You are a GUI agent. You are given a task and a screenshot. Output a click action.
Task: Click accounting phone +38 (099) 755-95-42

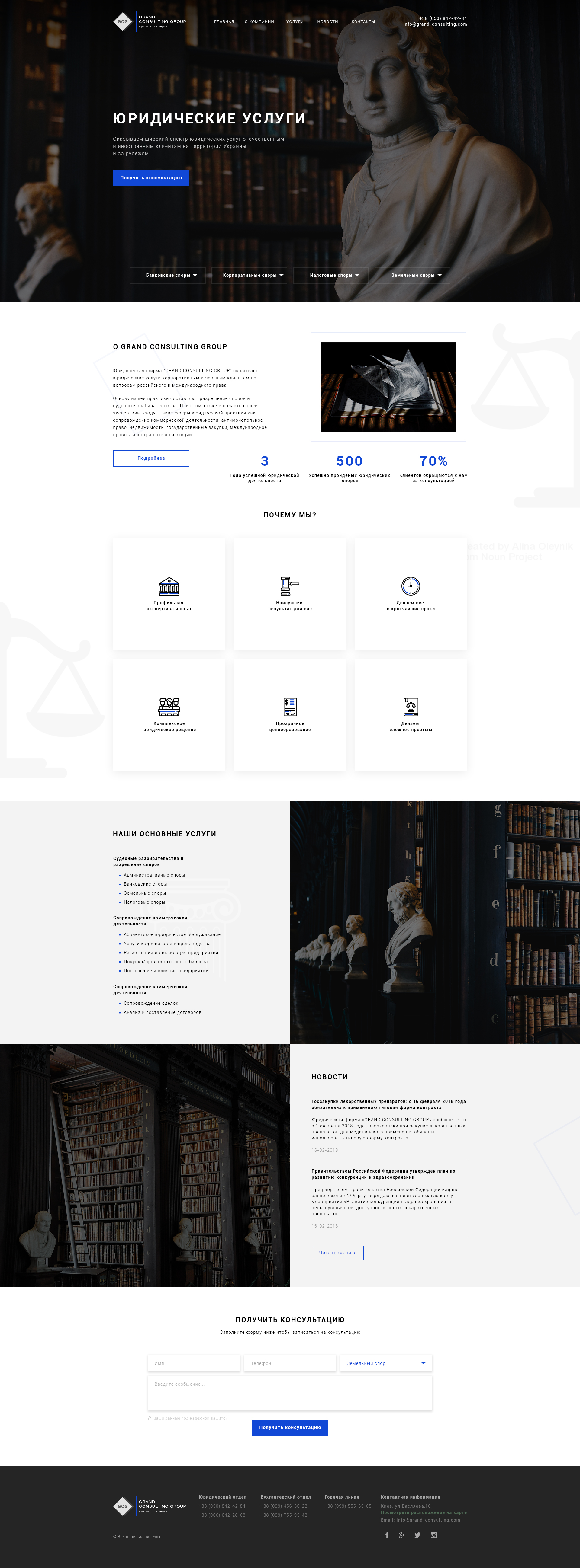(284, 1515)
